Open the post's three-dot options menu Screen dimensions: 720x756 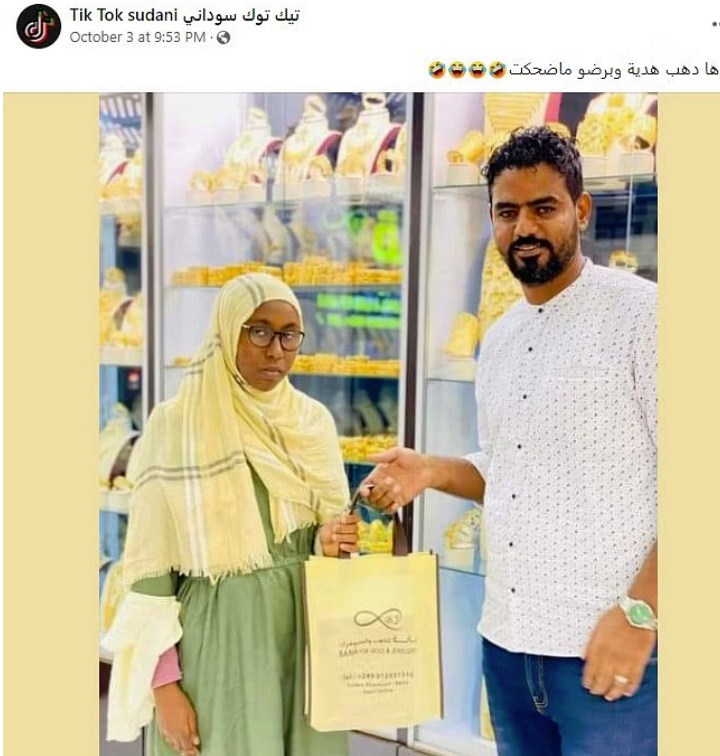[x=715, y=23]
